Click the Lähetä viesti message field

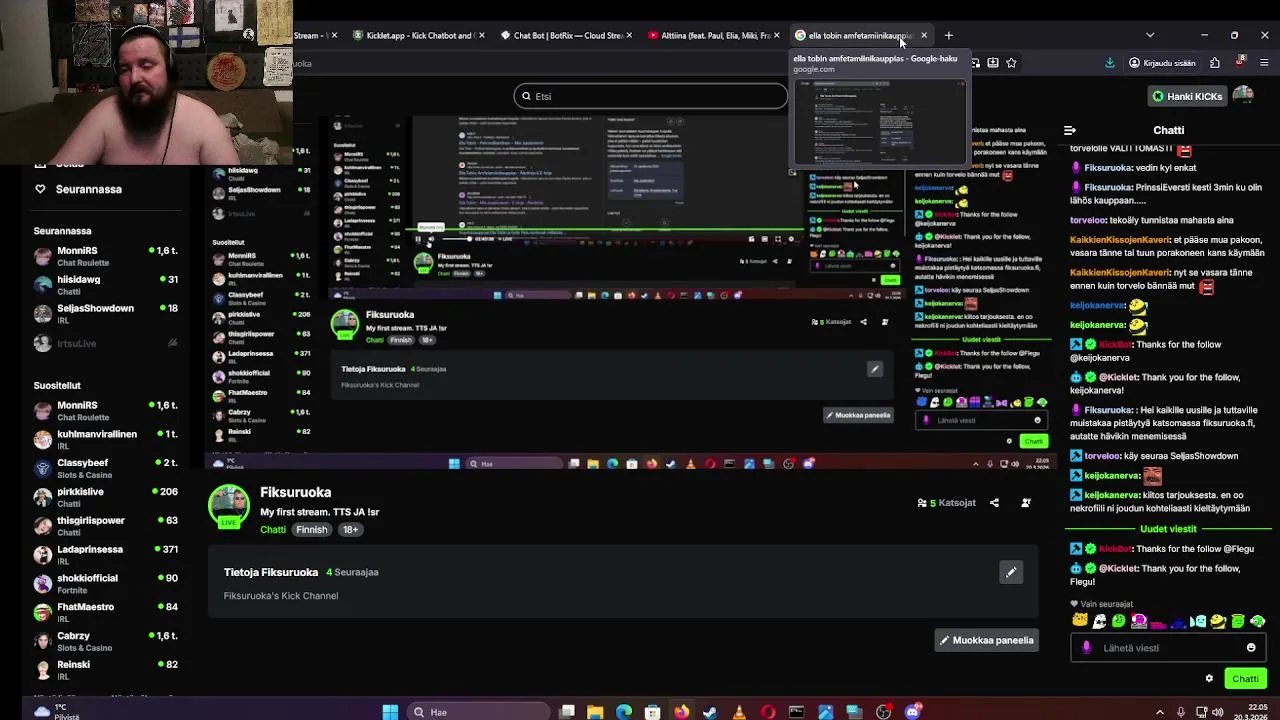(1167, 648)
